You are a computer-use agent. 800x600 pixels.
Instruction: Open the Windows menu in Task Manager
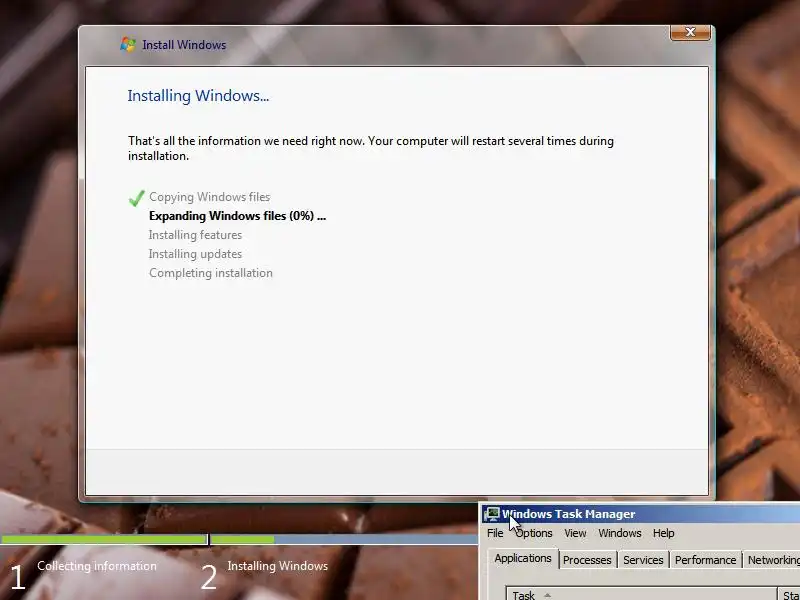pos(619,533)
